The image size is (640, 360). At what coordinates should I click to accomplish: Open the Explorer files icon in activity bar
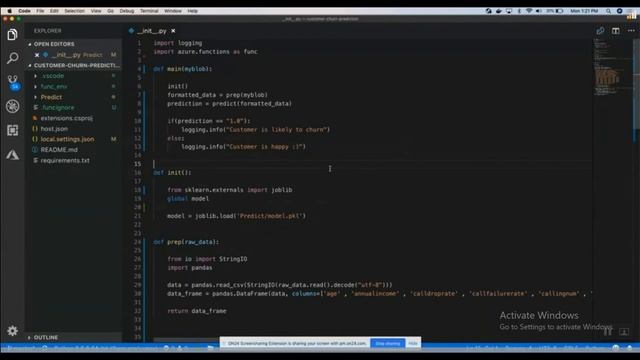click(13, 35)
